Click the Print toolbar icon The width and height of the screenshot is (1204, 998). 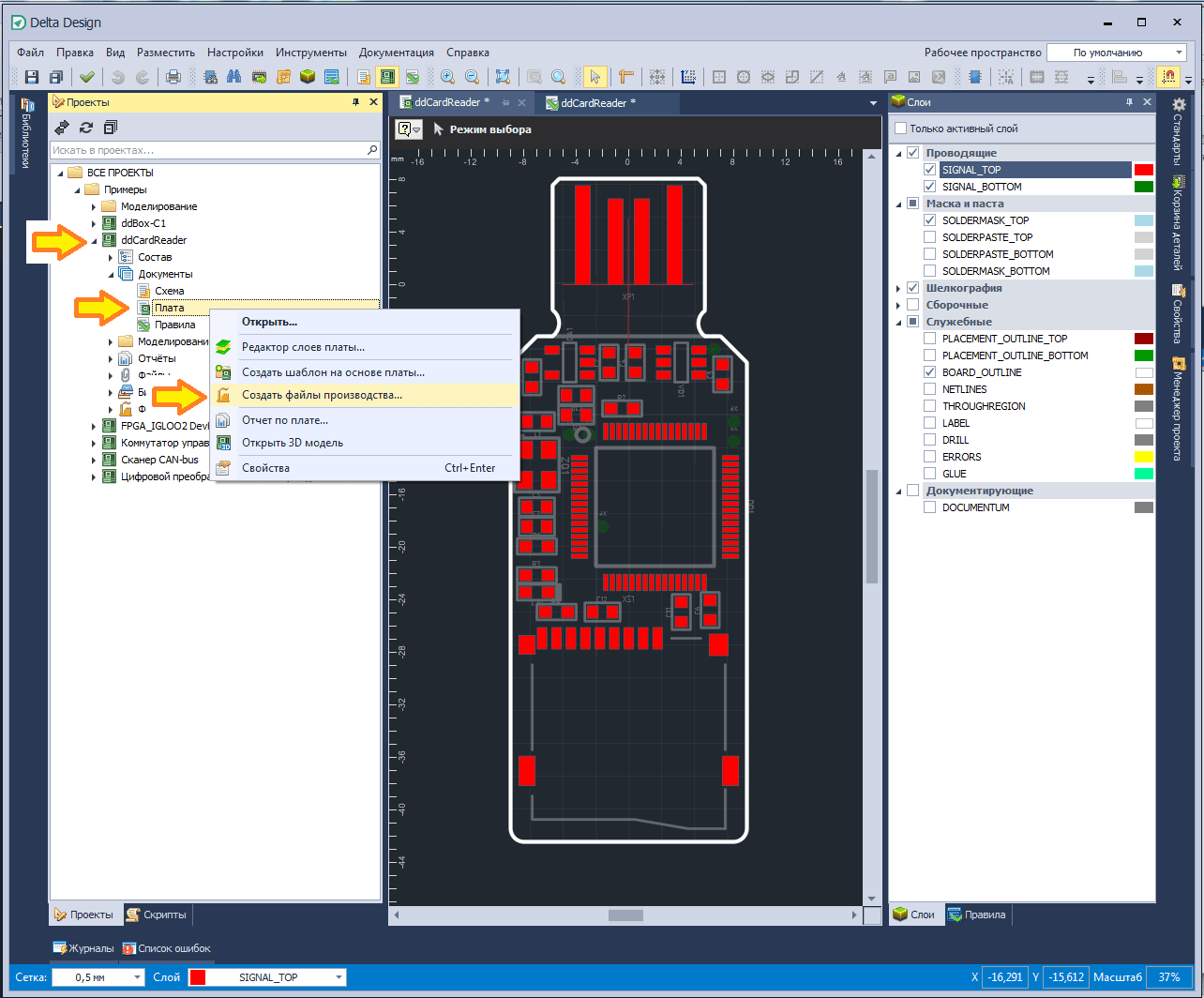(173, 77)
